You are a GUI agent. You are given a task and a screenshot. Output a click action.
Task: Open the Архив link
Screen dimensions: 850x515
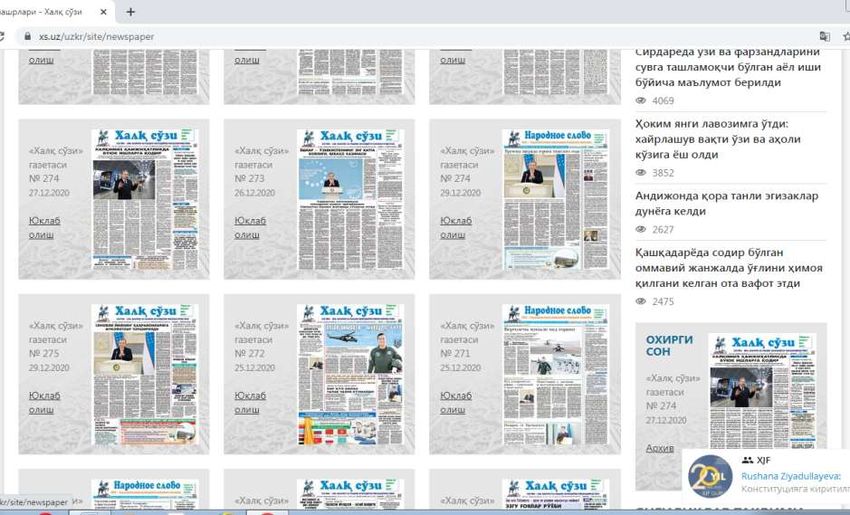[660, 448]
